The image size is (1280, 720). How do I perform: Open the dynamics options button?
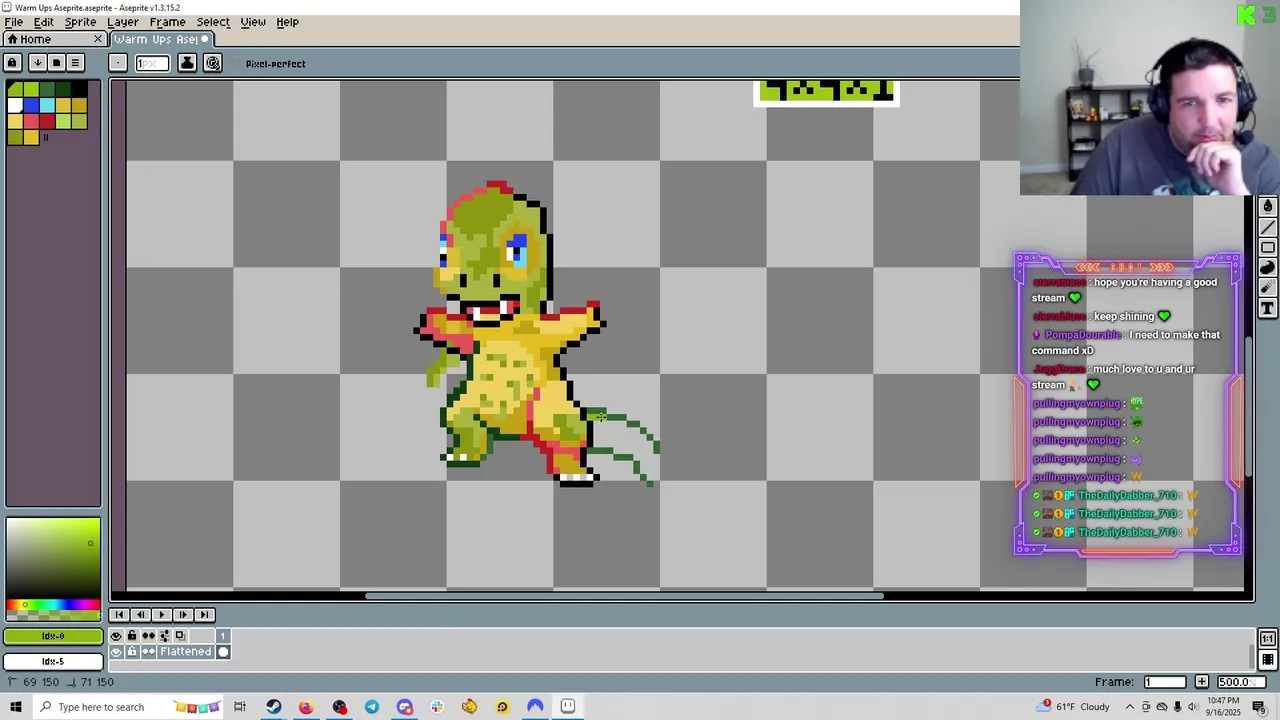coord(213,63)
